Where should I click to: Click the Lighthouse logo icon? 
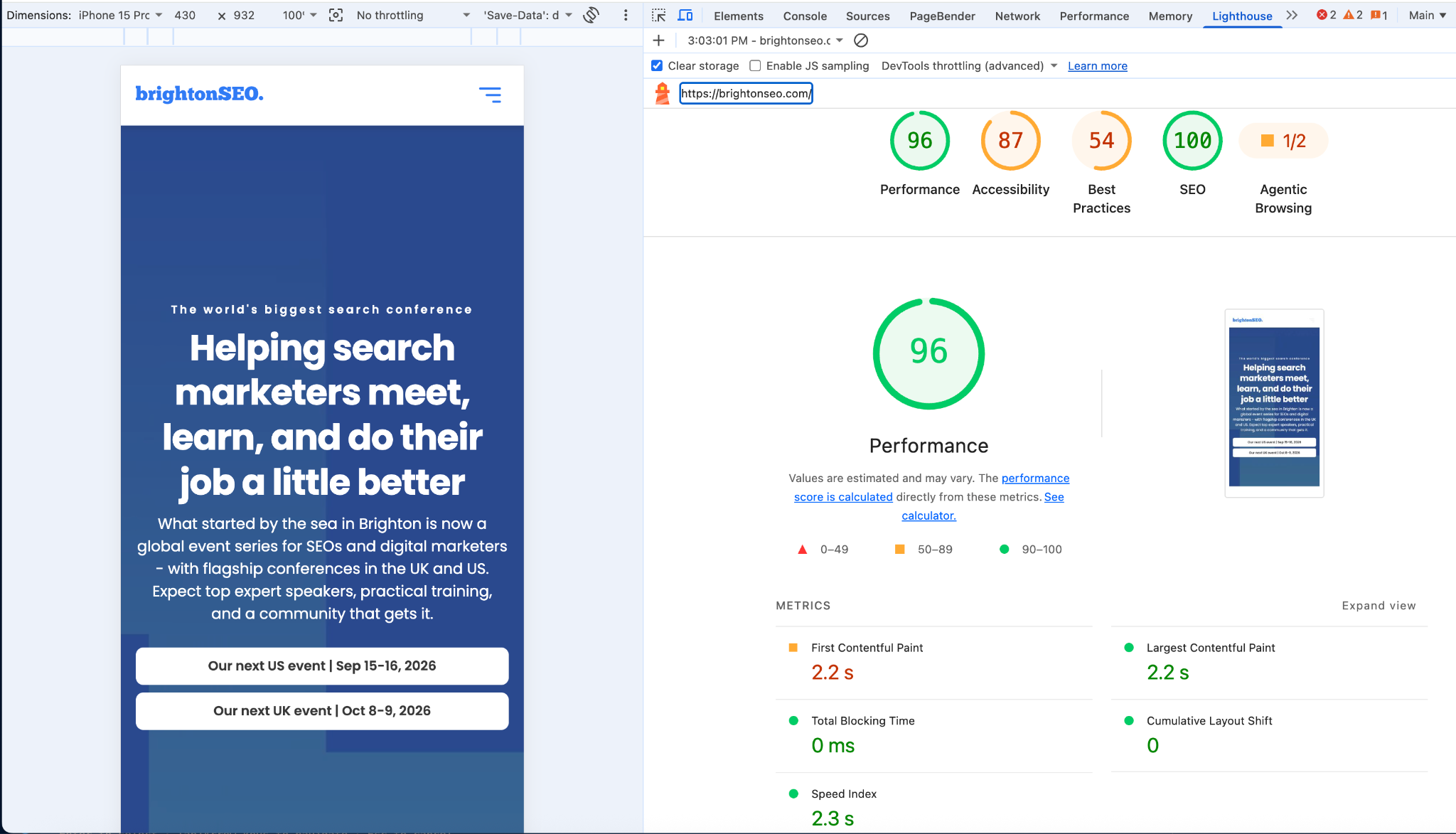click(663, 93)
